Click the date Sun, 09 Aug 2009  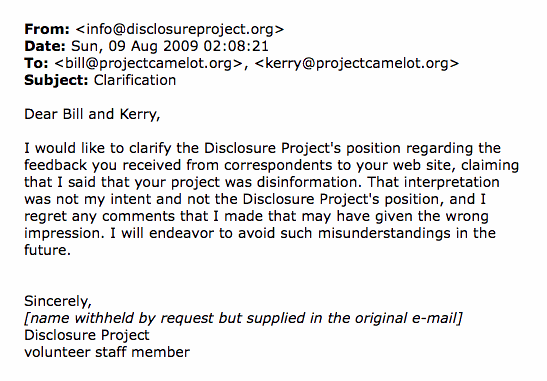pyautogui.click(x=134, y=46)
